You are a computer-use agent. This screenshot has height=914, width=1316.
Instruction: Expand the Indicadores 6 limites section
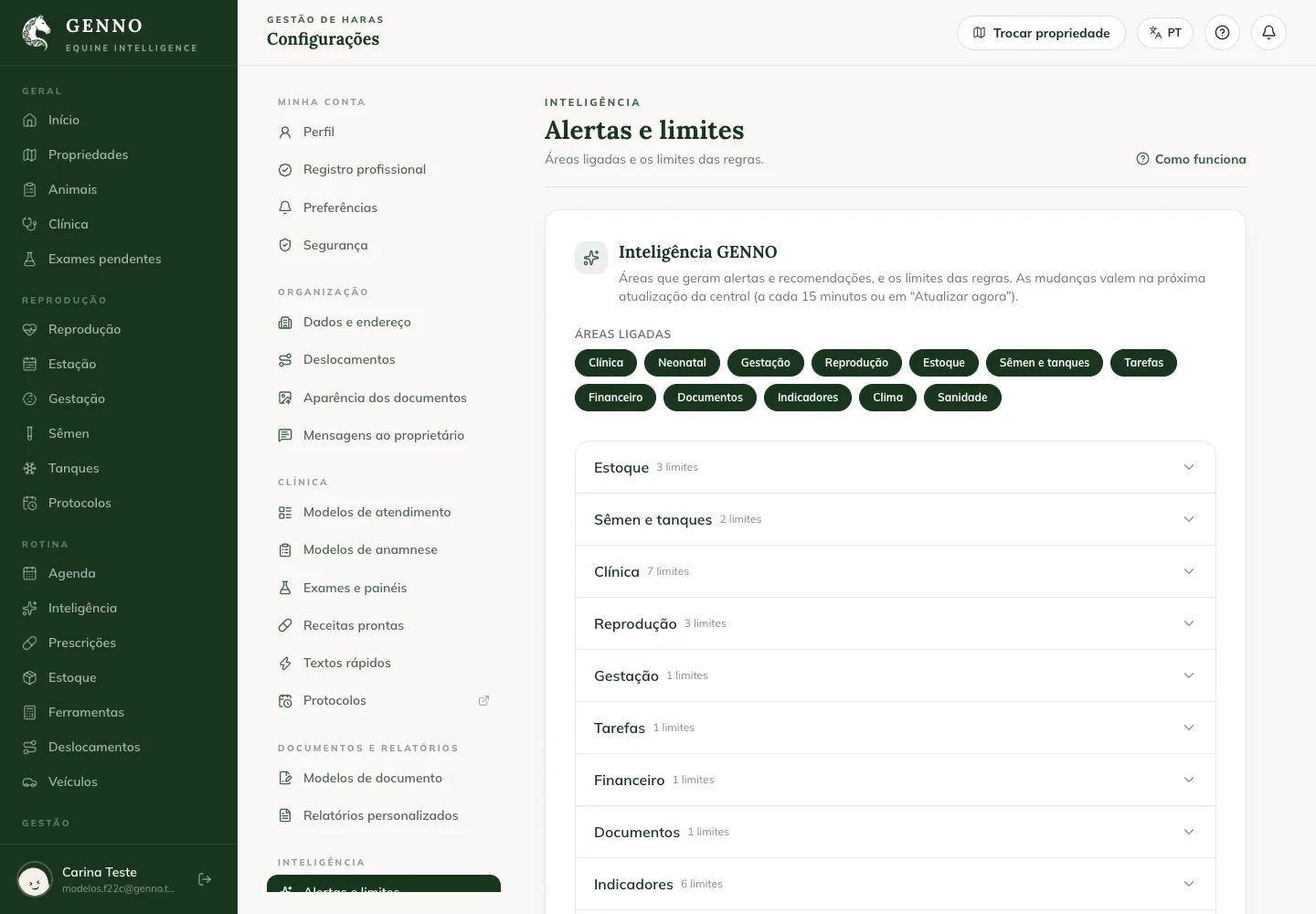896,884
